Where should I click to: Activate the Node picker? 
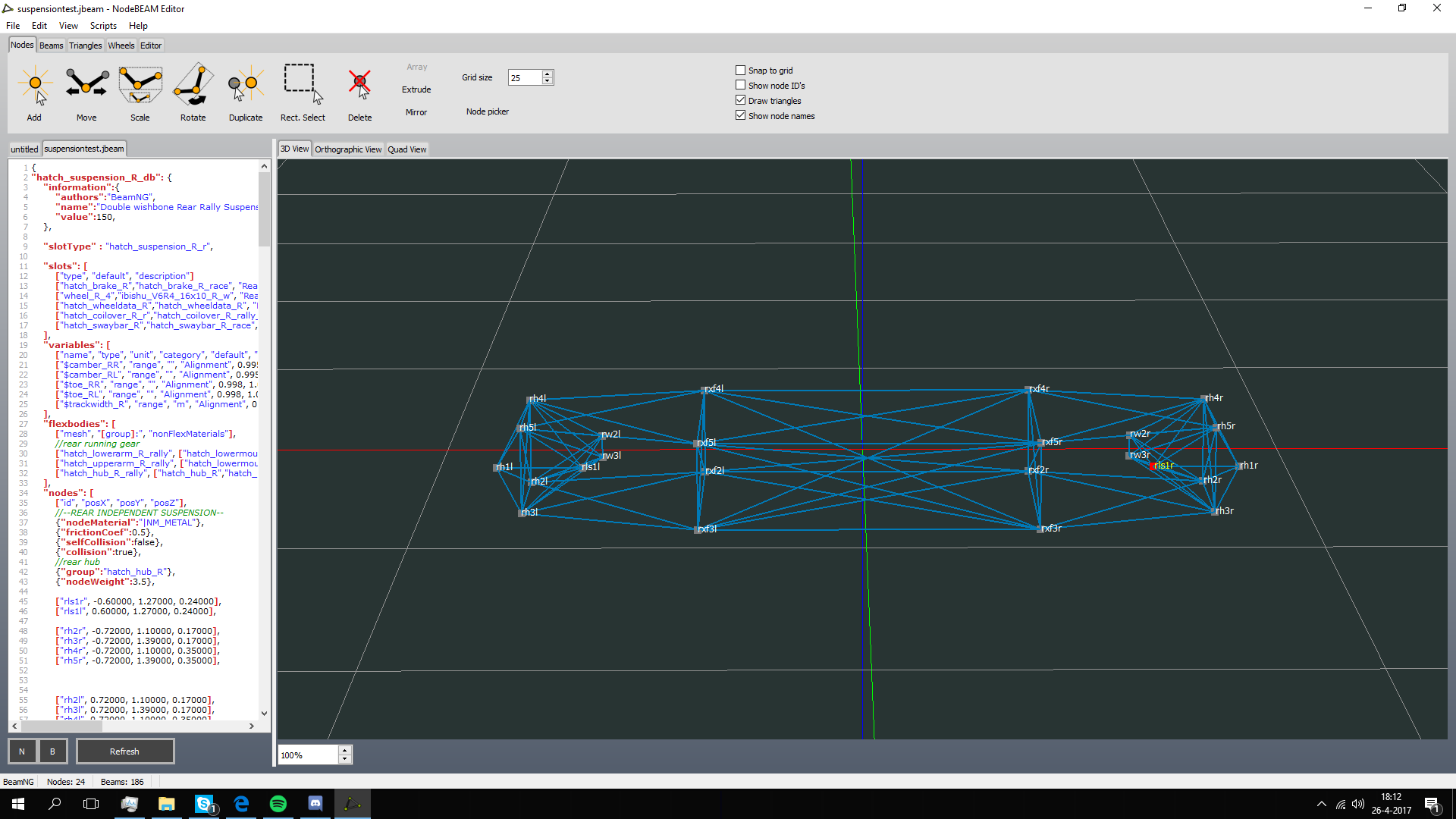[x=488, y=111]
